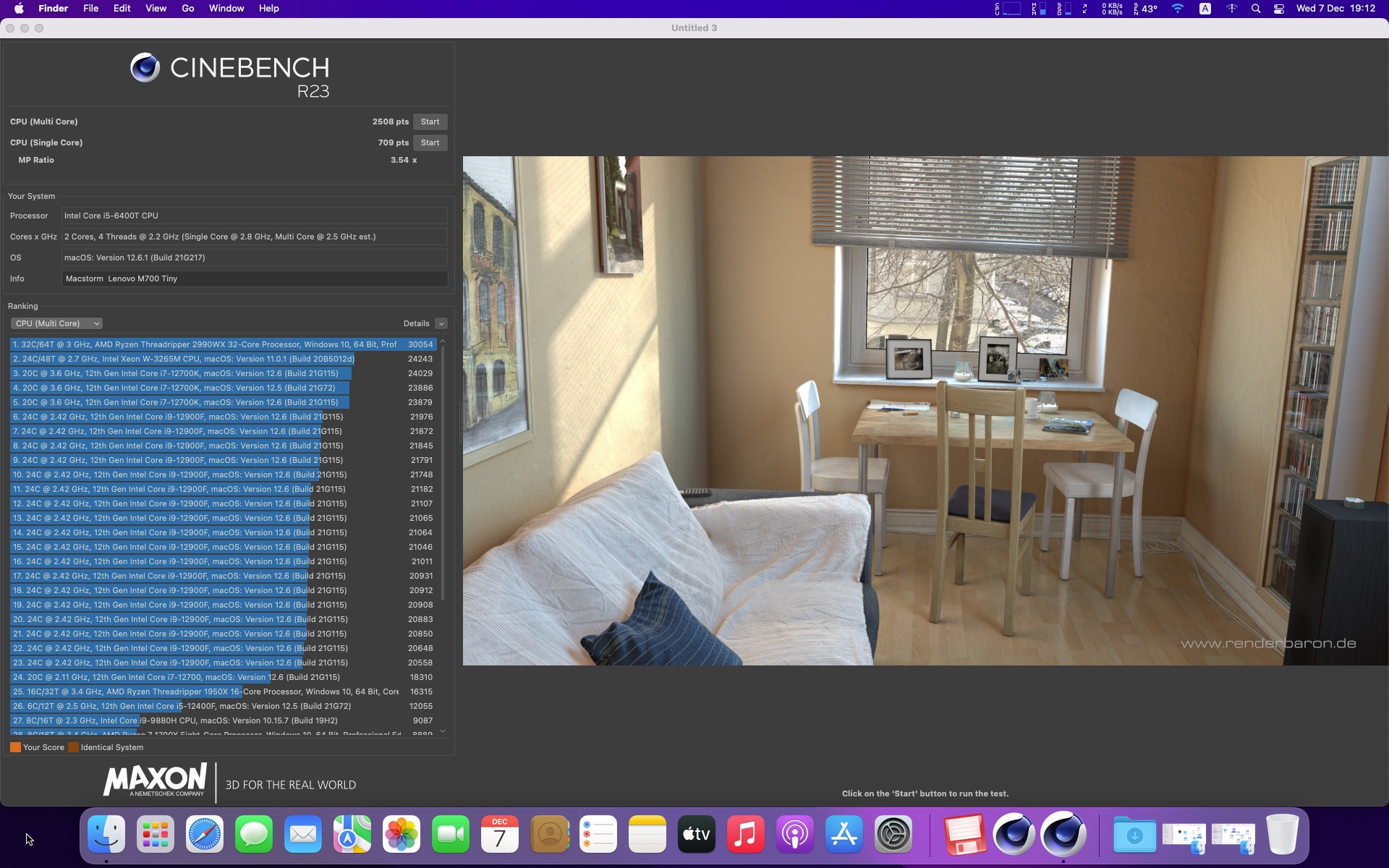
Task: Open the Downloads folder in dock
Action: tap(1134, 835)
